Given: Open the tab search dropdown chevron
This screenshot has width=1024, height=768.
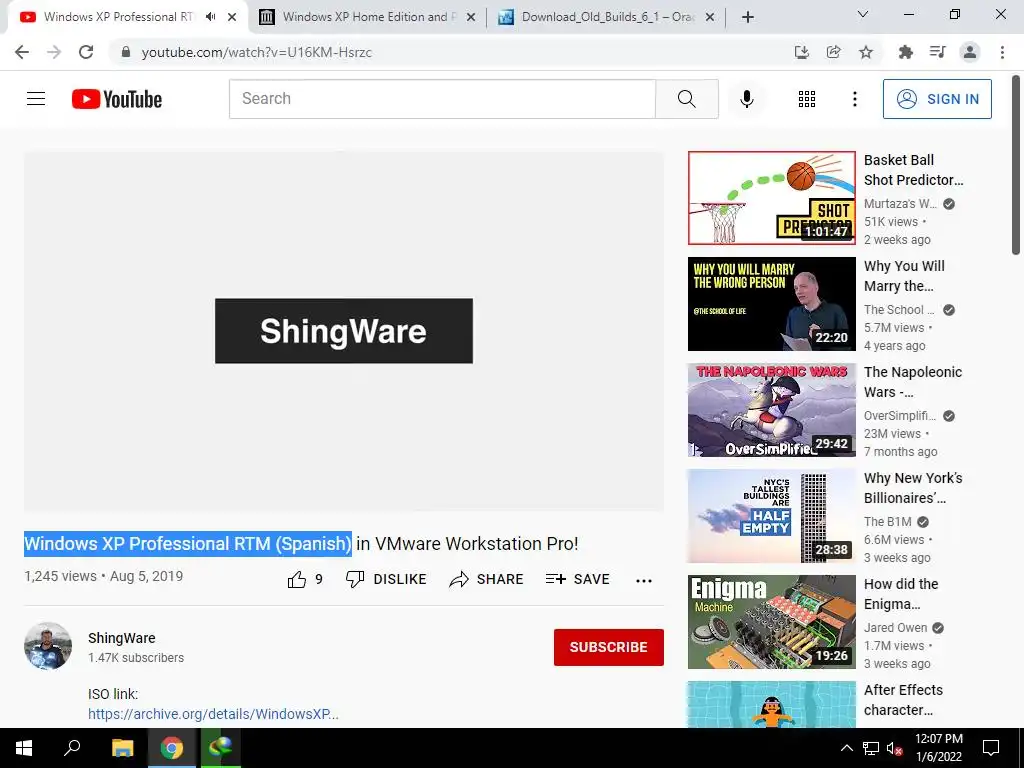Looking at the screenshot, I should click(x=863, y=14).
